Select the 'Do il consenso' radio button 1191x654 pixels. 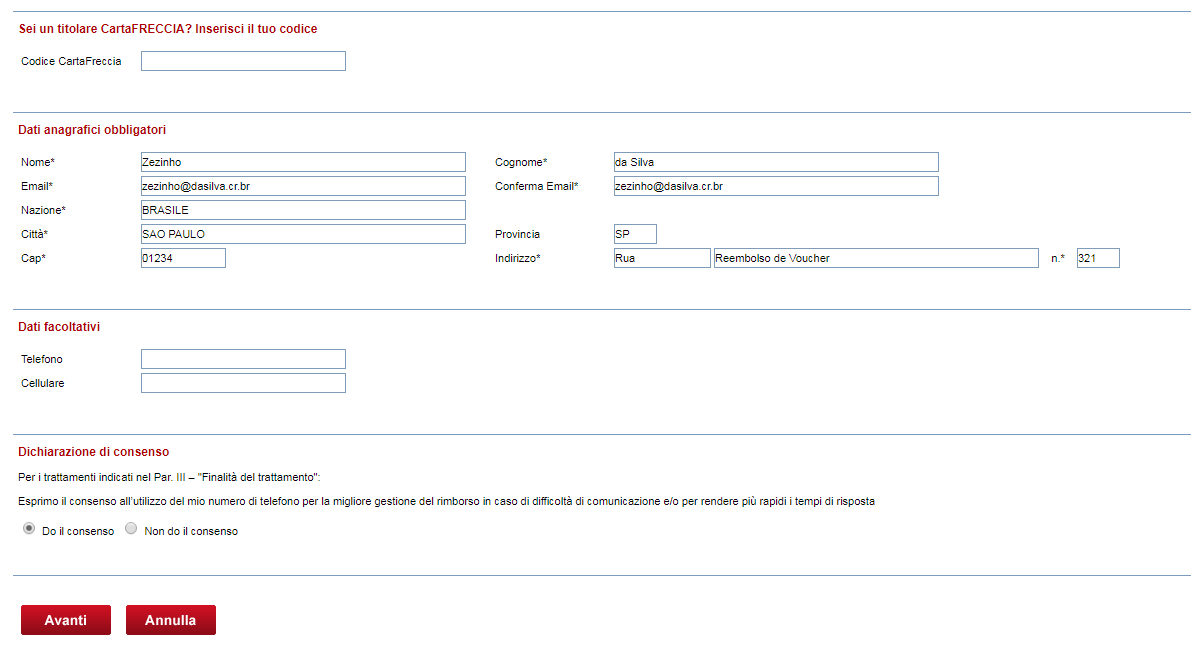(x=29, y=529)
